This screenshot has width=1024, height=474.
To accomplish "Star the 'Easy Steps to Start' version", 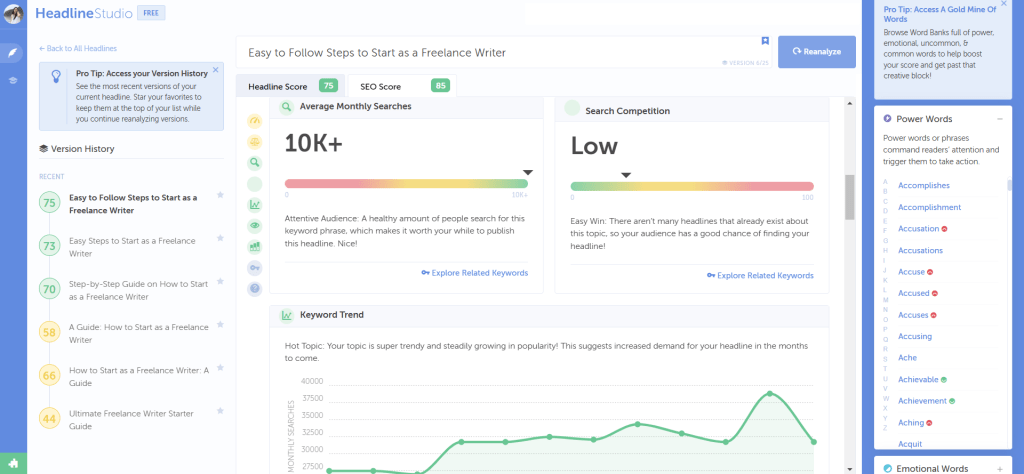I will click(220, 239).
